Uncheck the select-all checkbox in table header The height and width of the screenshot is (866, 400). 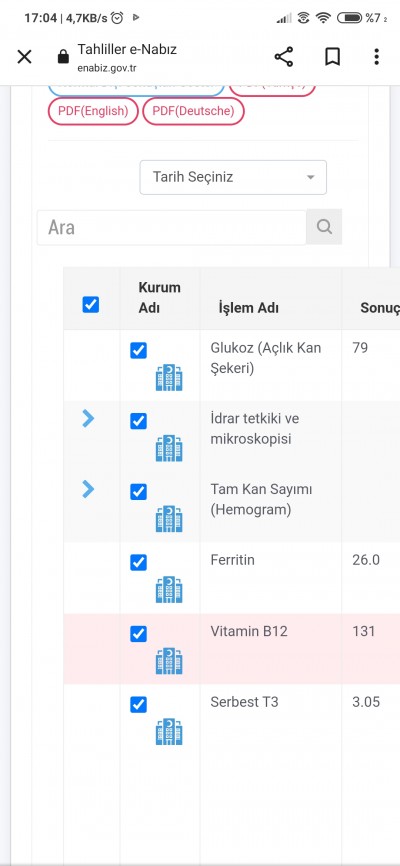tap(91, 304)
